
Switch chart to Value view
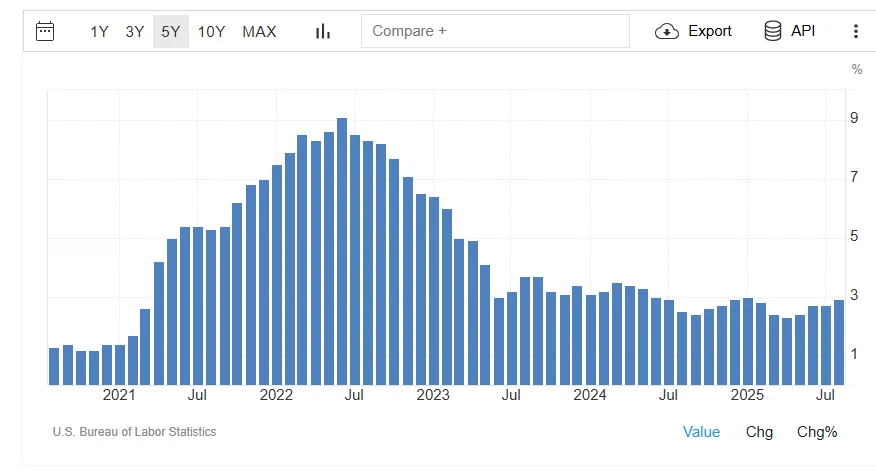[701, 432]
